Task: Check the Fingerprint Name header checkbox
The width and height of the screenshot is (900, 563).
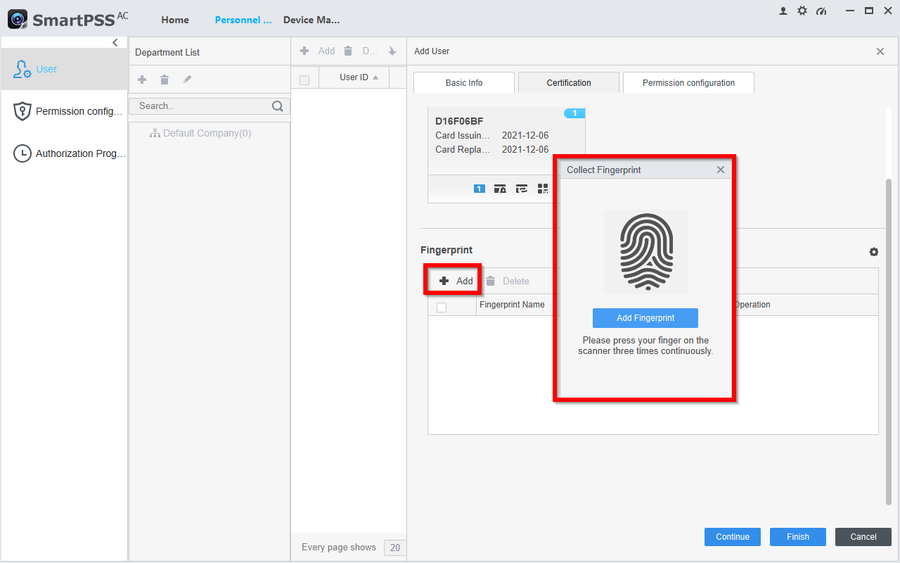Action: (442, 307)
